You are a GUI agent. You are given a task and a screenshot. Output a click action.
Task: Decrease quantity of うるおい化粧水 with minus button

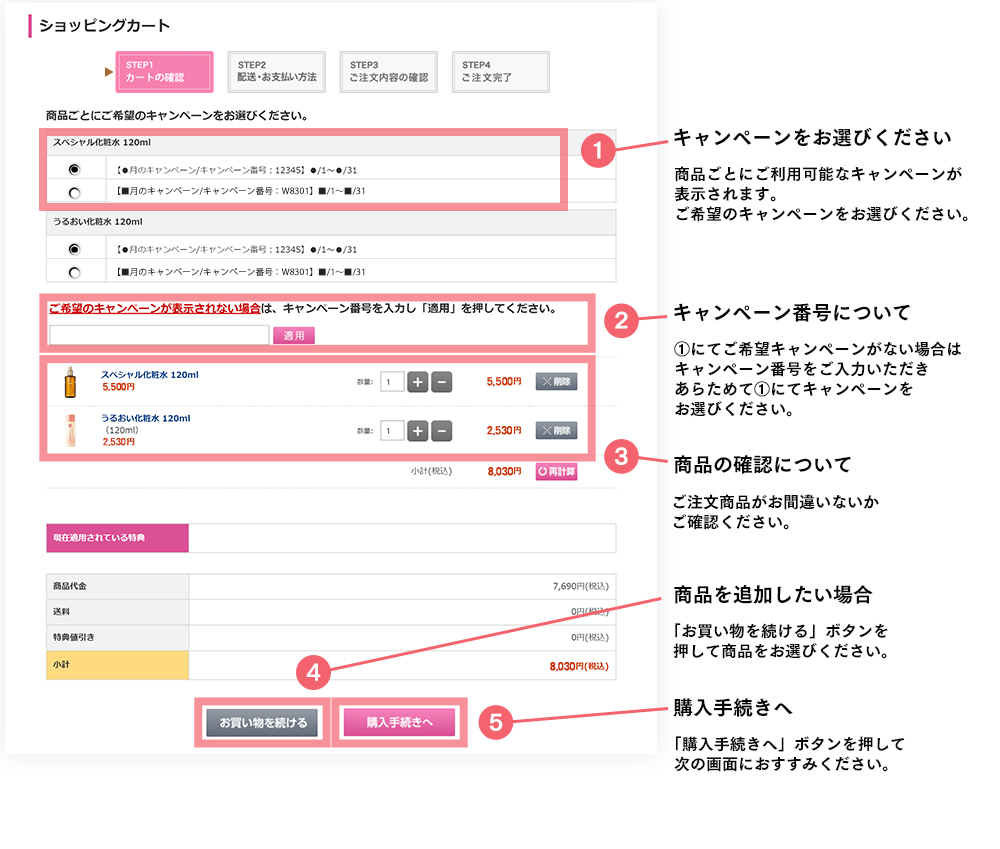coord(441,431)
